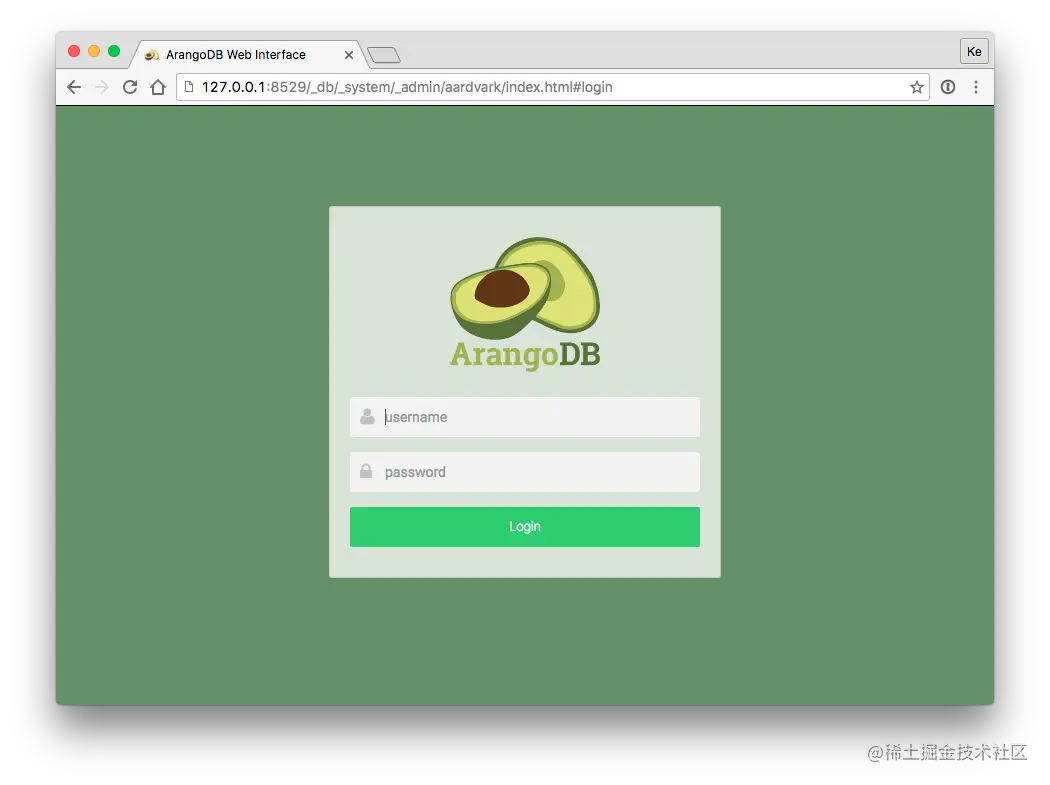1050x785 pixels.
Task: Open the Chrome three-dot menu
Action: click(976, 87)
